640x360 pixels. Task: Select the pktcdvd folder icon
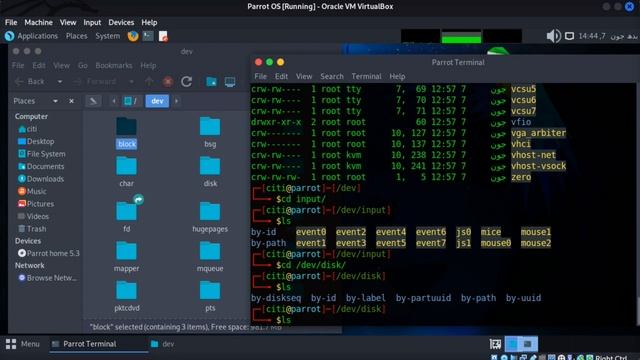click(127, 290)
